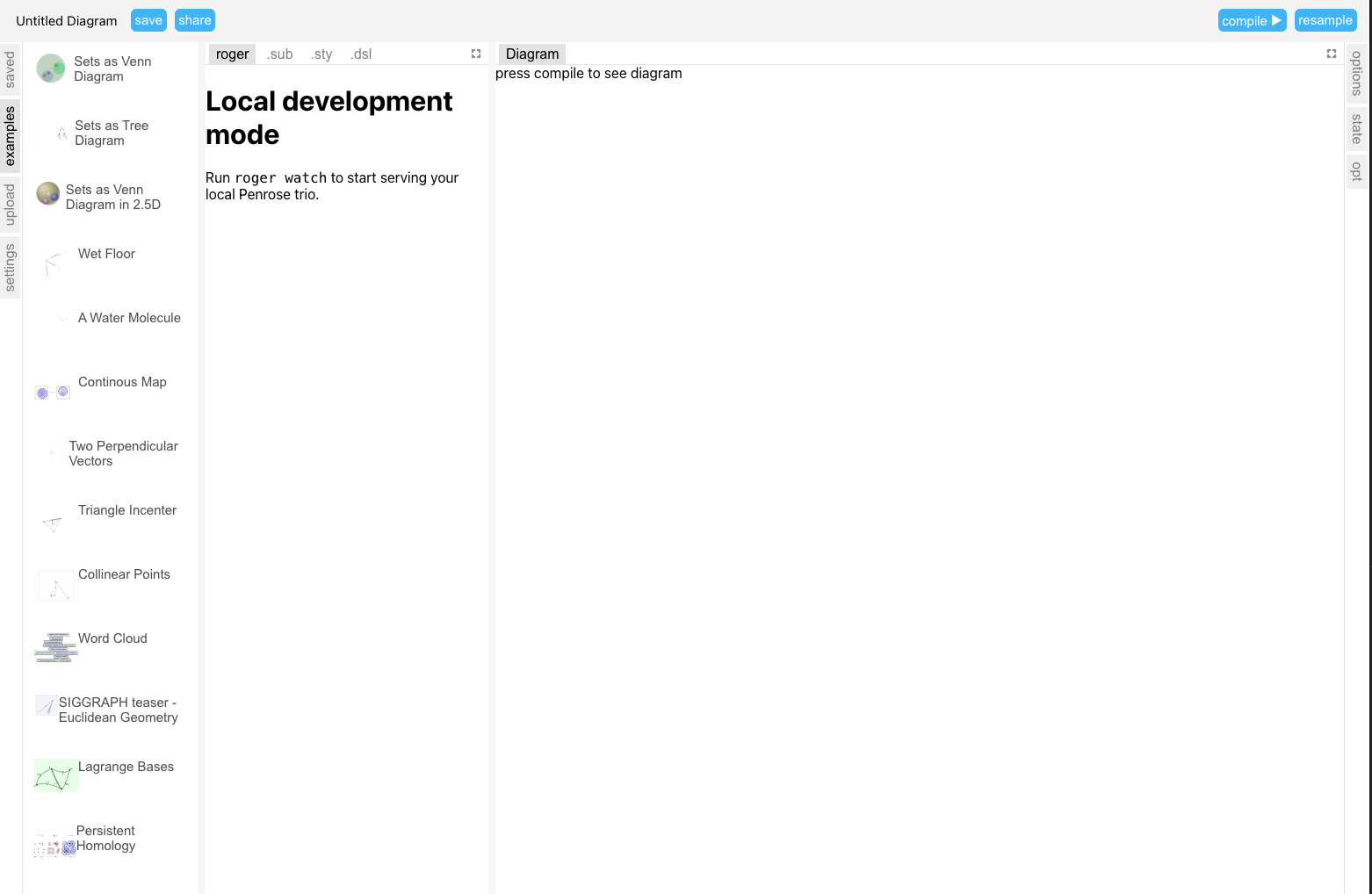
Task: Select the Lagrange Bases example icon
Action: (x=55, y=775)
